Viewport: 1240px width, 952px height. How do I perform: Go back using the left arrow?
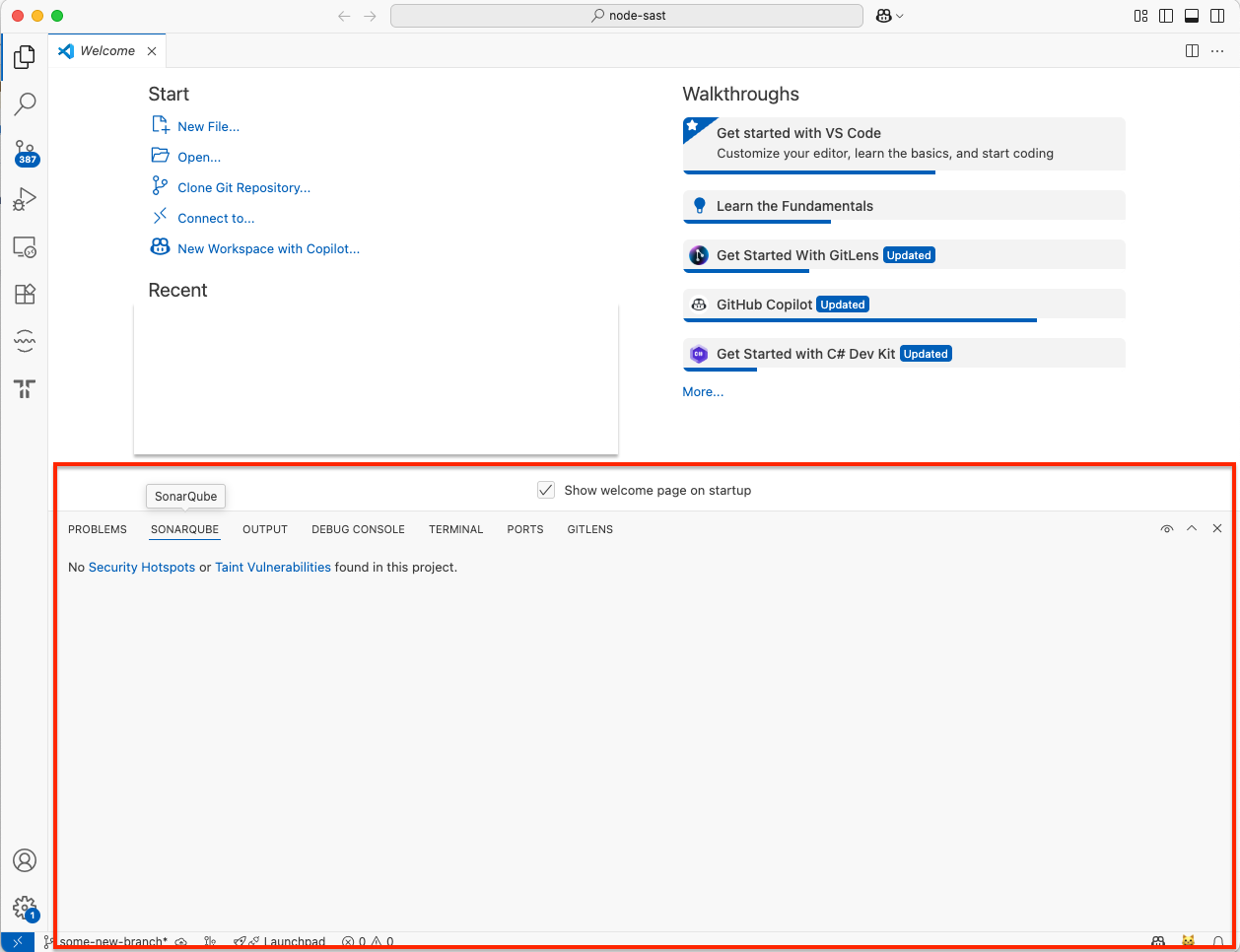[x=344, y=16]
